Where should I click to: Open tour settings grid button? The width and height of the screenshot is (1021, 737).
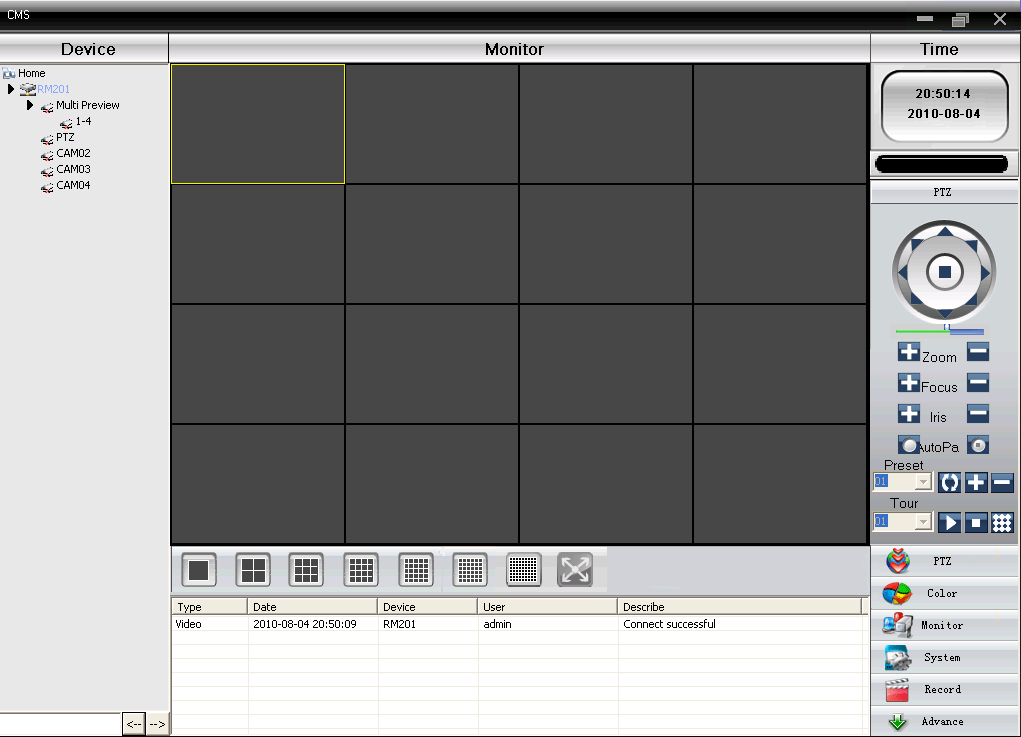coord(1002,522)
